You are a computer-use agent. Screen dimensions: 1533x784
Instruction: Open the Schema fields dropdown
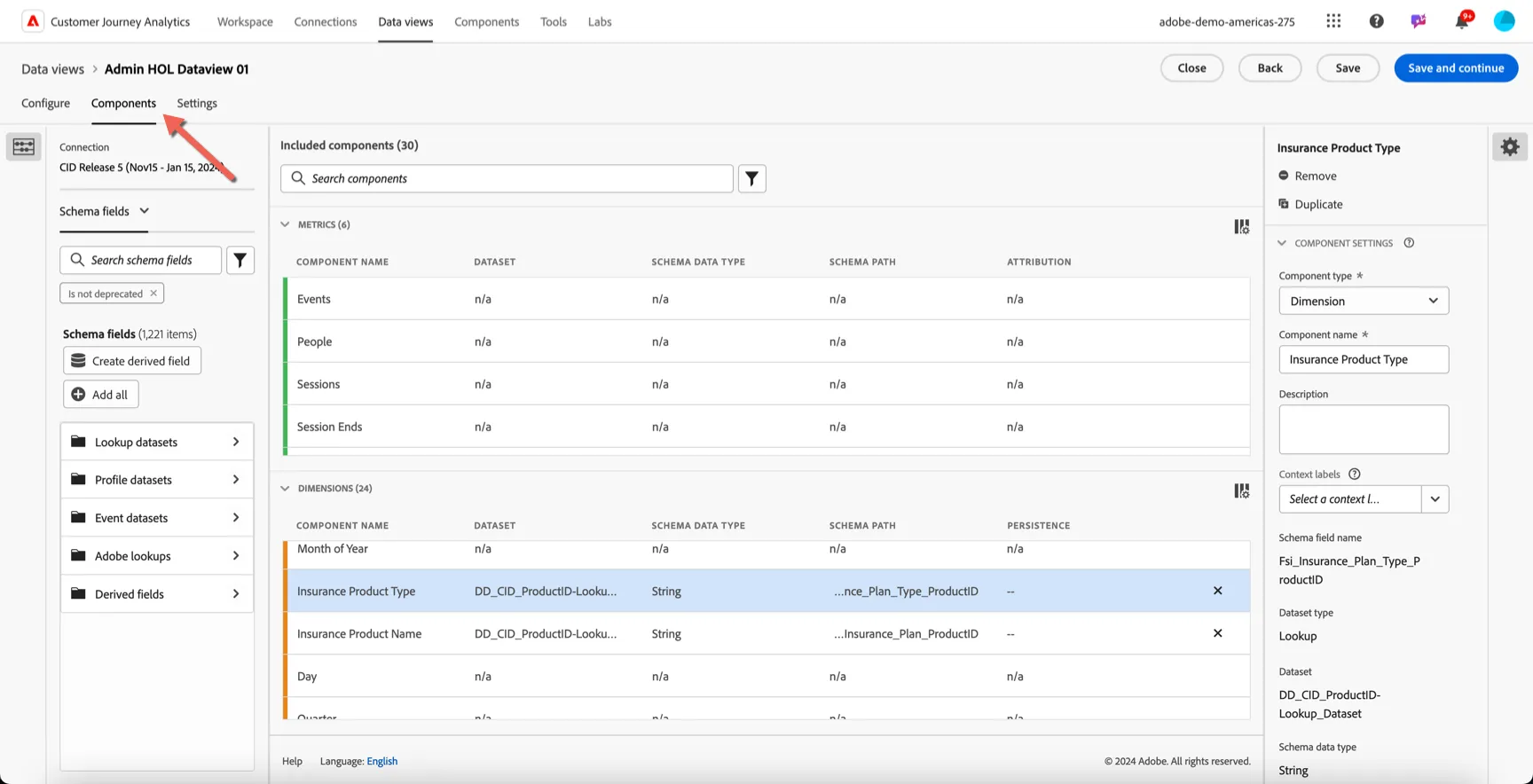coord(104,211)
